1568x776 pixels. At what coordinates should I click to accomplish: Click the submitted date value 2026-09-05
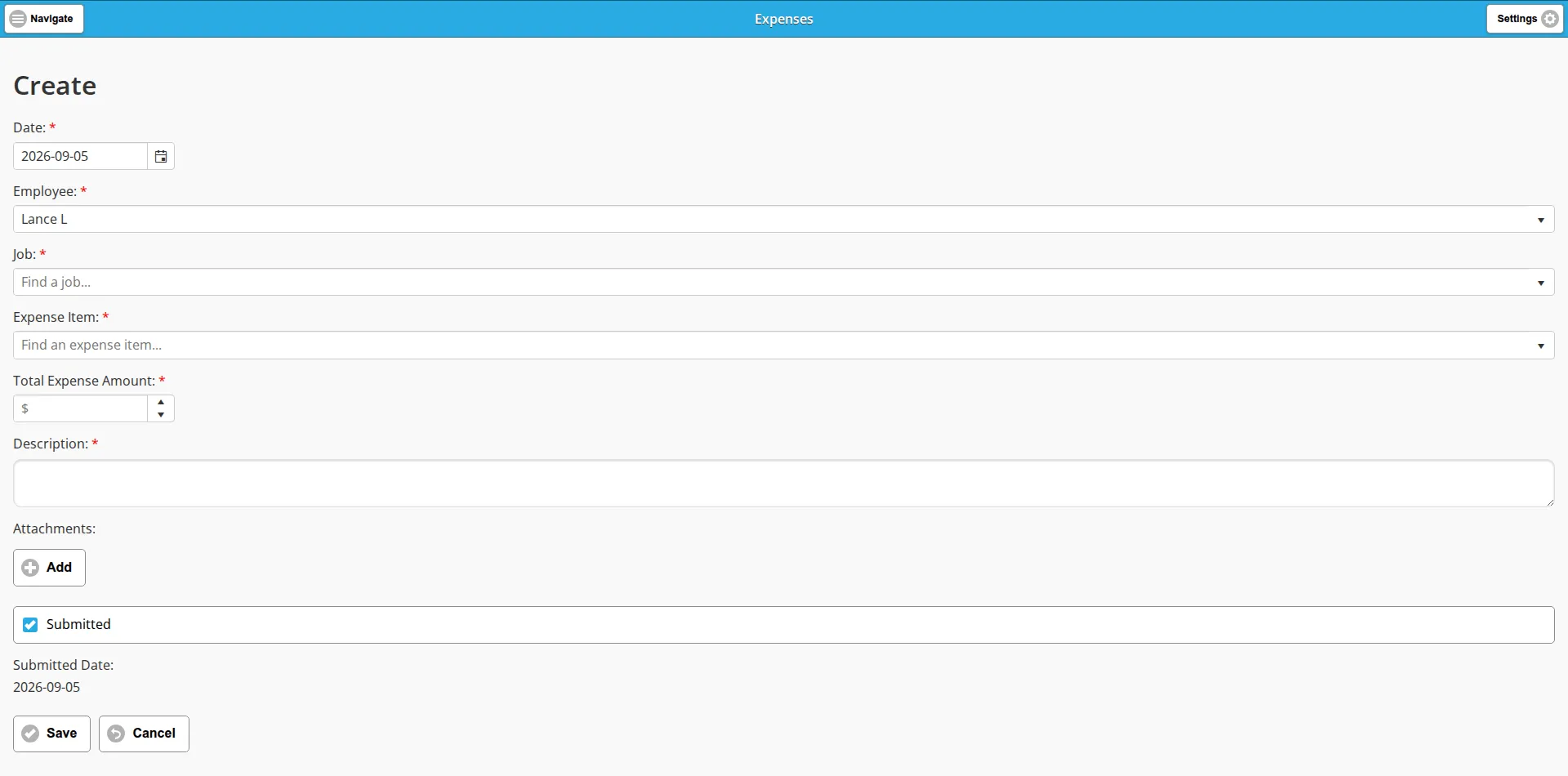coord(47,688)
